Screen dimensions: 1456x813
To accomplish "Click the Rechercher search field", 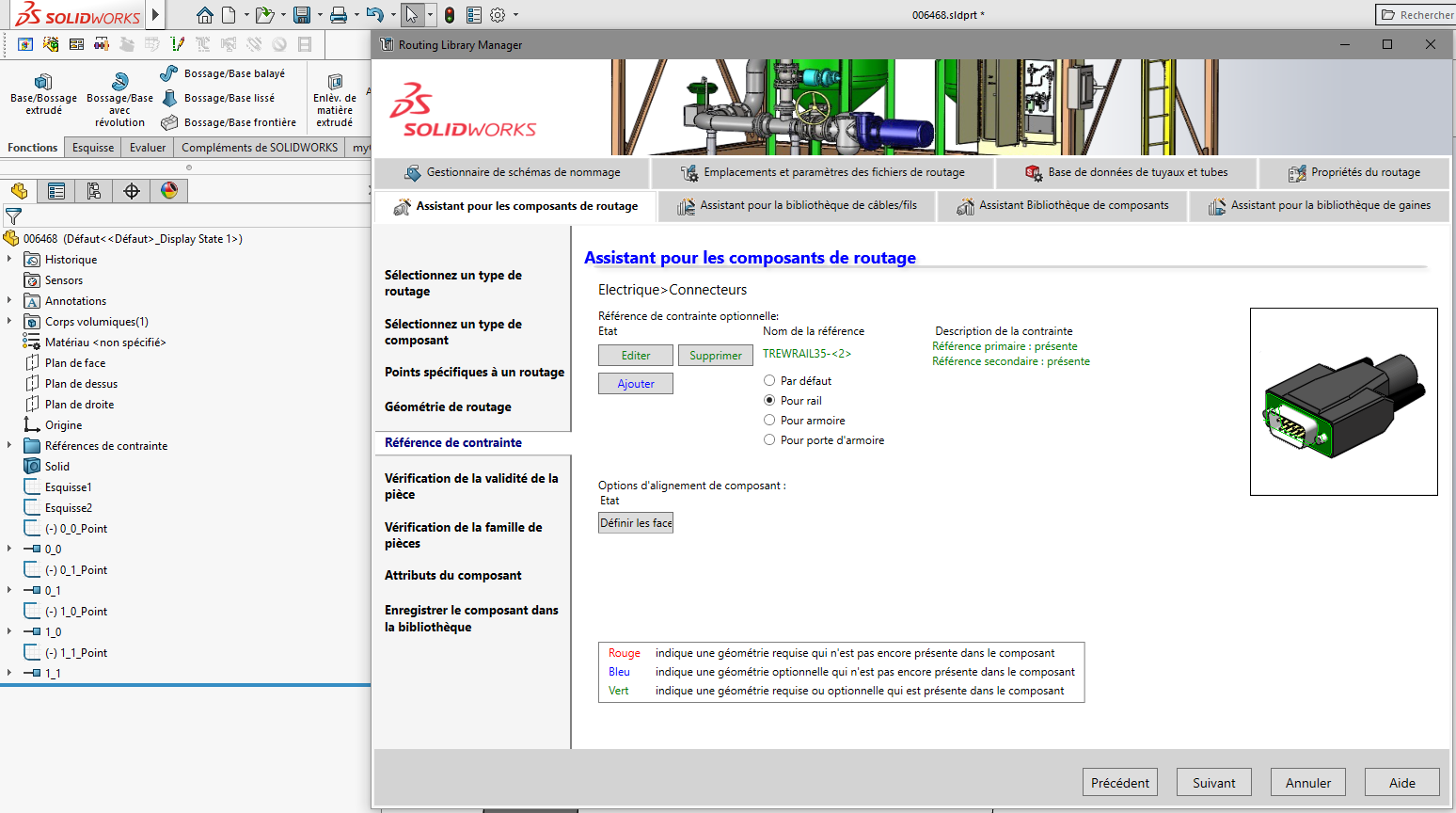I will (1415, 15).
